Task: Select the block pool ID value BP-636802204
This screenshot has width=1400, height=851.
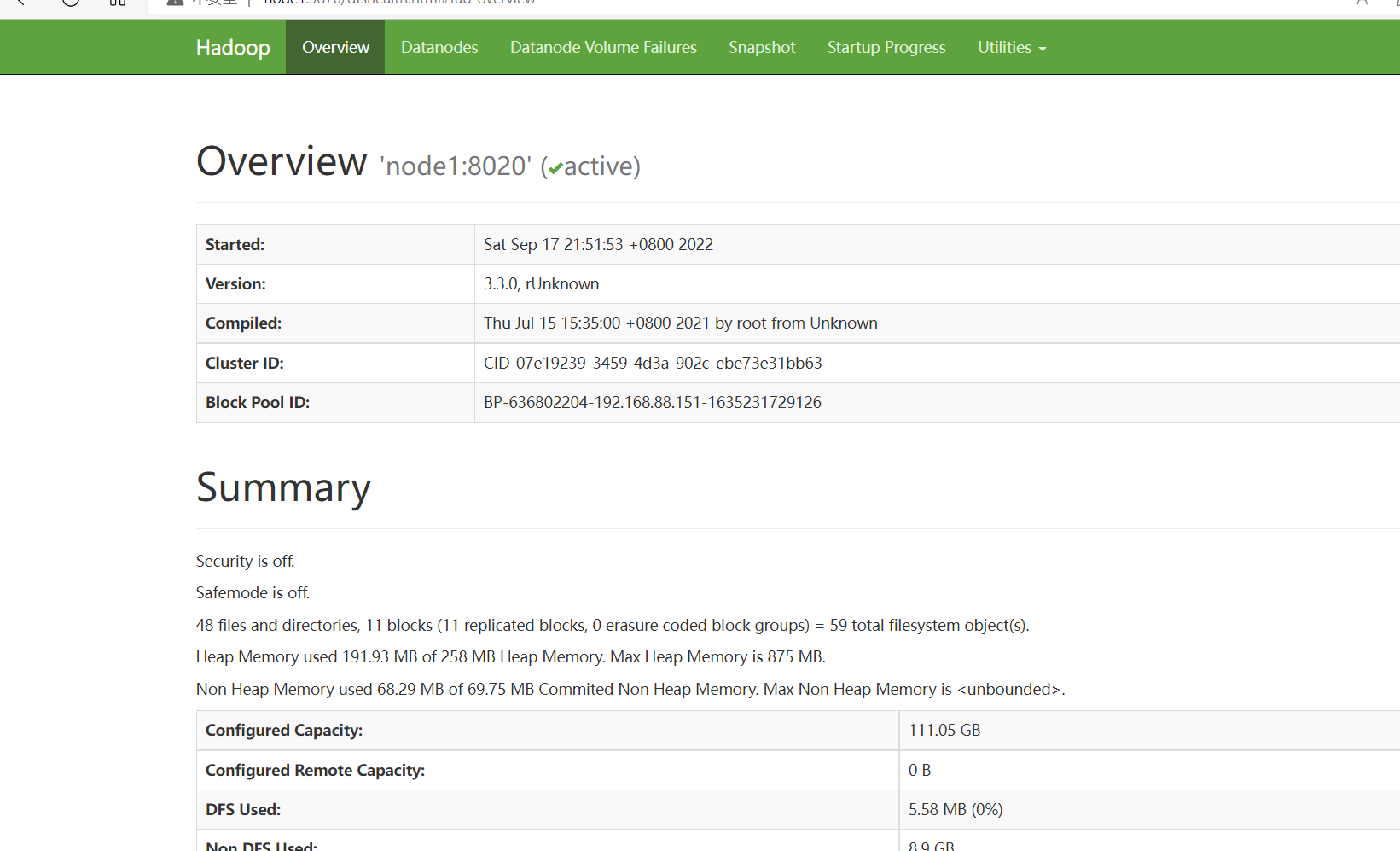Action: [653, 403]
